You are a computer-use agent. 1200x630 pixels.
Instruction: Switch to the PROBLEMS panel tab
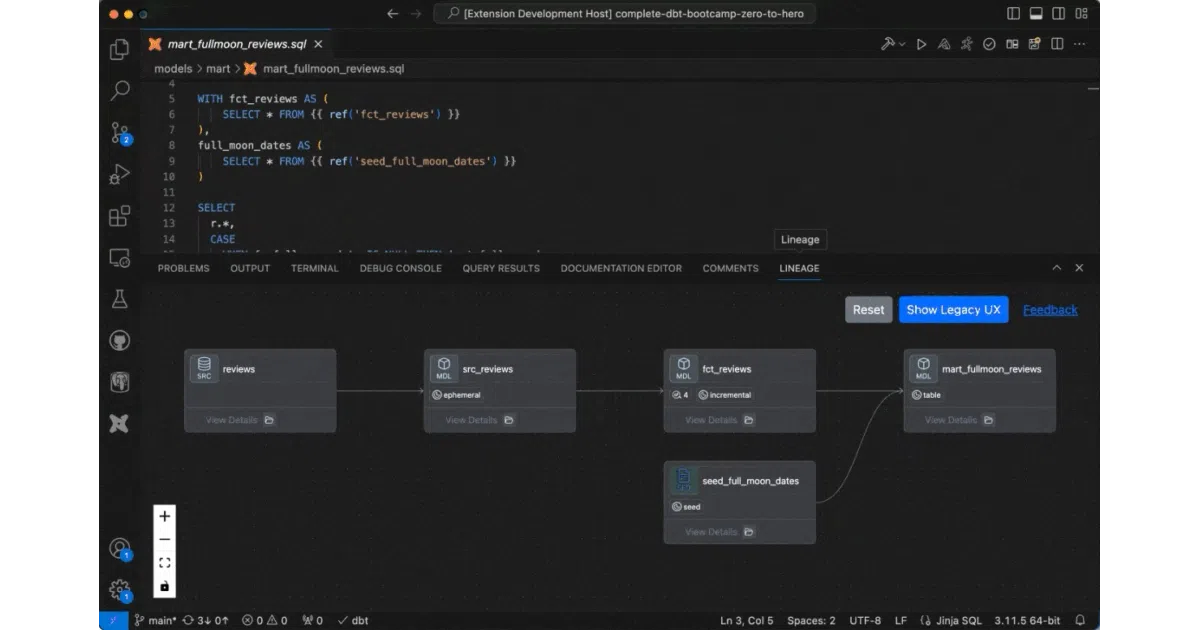tap(184, 268)
